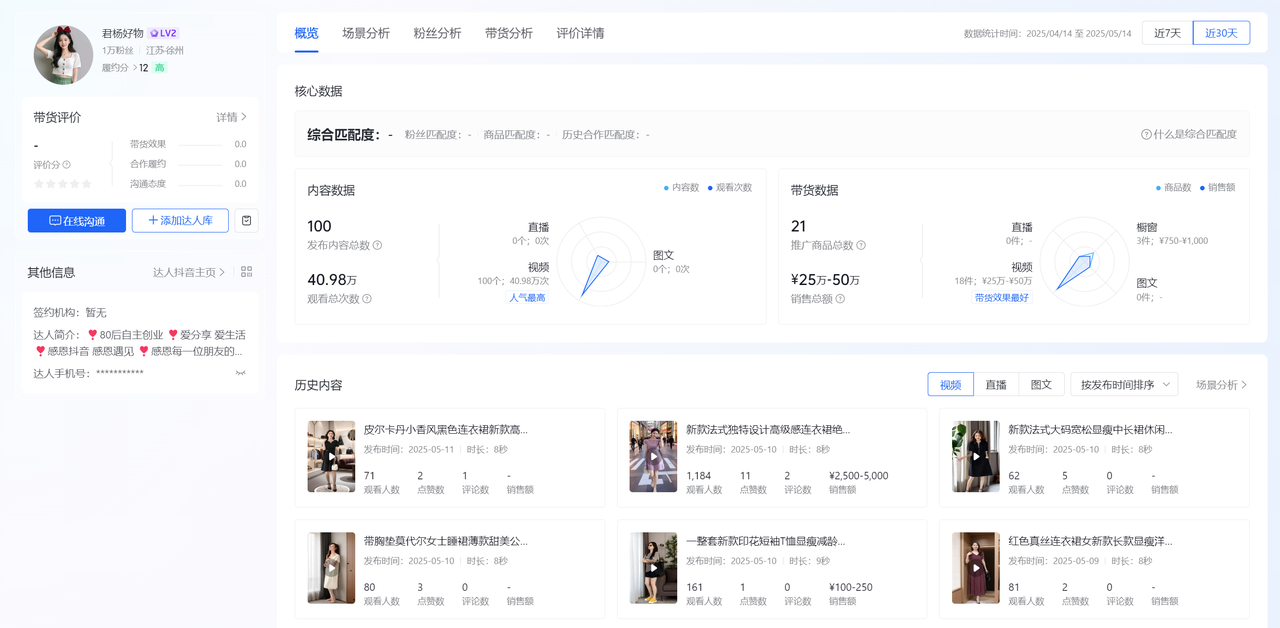
Task: Click the 内容数据 radar chart
Action: pos(601,263)
